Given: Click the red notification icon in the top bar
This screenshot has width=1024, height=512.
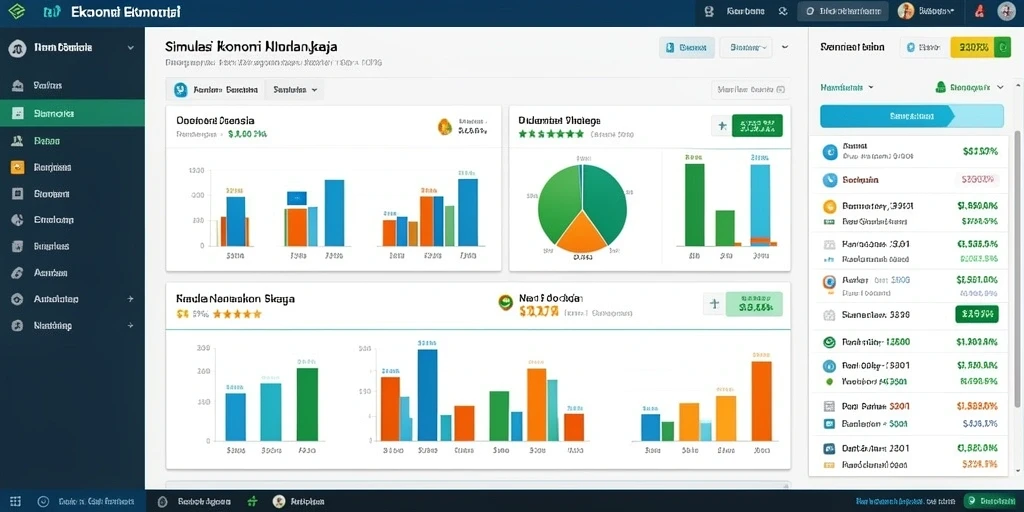Looking at the screenshot, I should click(978, 11).
